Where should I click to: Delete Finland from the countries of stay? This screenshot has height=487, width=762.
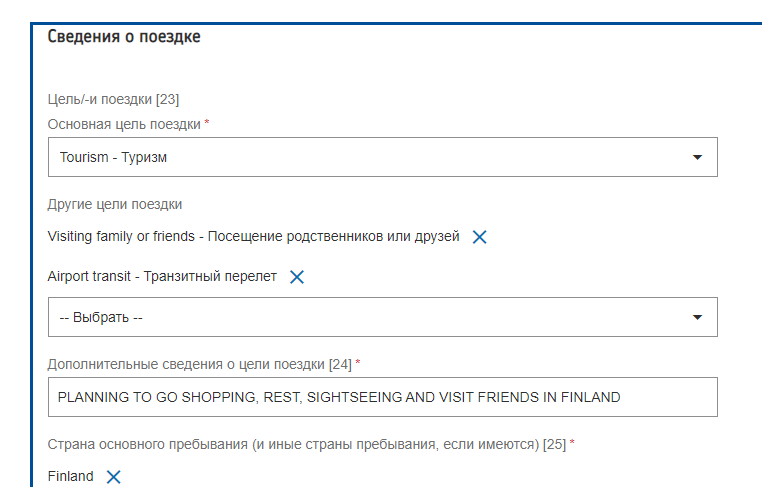click(x=114, y=477)
